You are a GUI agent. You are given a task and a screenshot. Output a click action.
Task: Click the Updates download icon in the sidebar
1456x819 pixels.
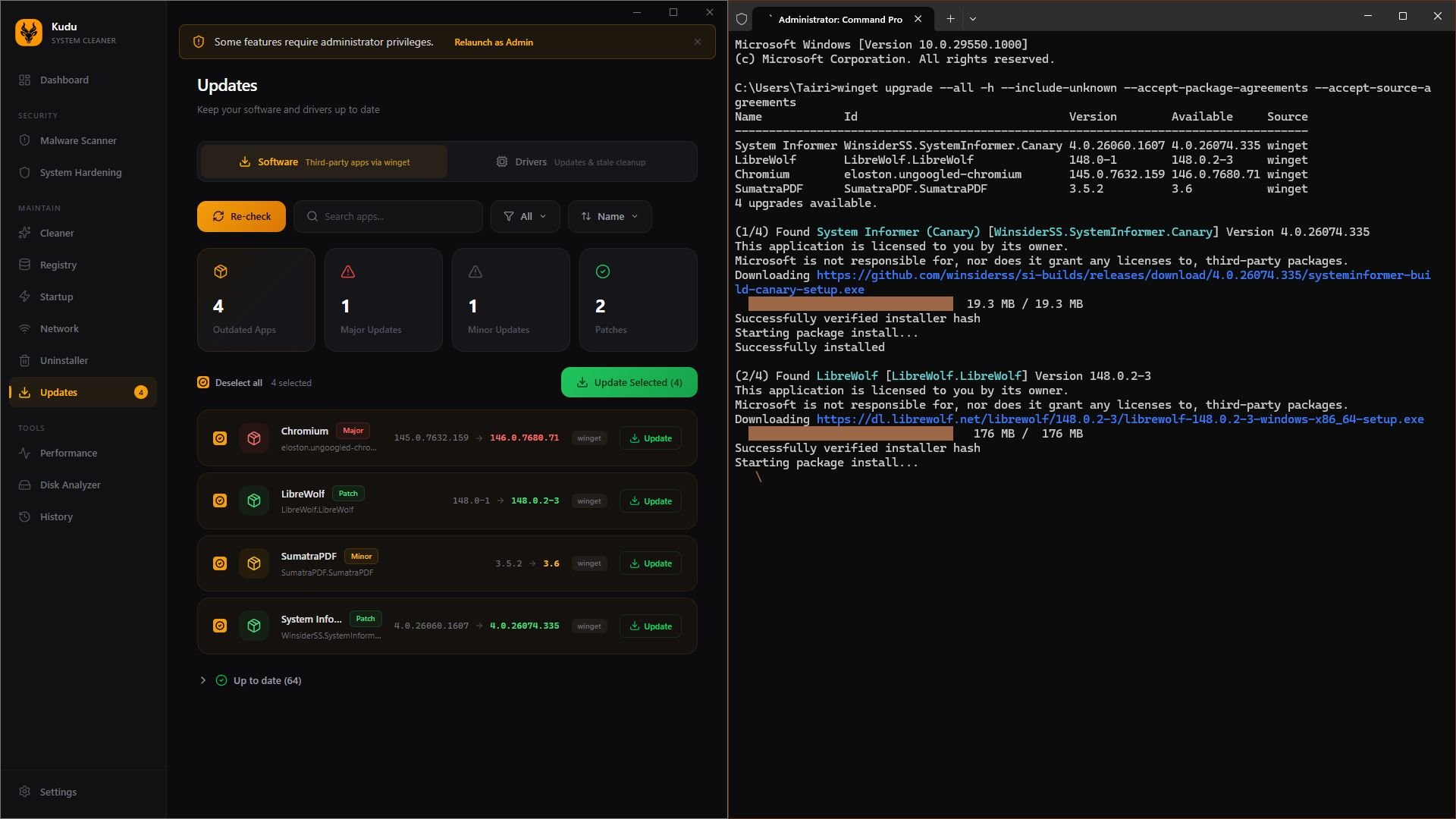(x=24, y=392)
